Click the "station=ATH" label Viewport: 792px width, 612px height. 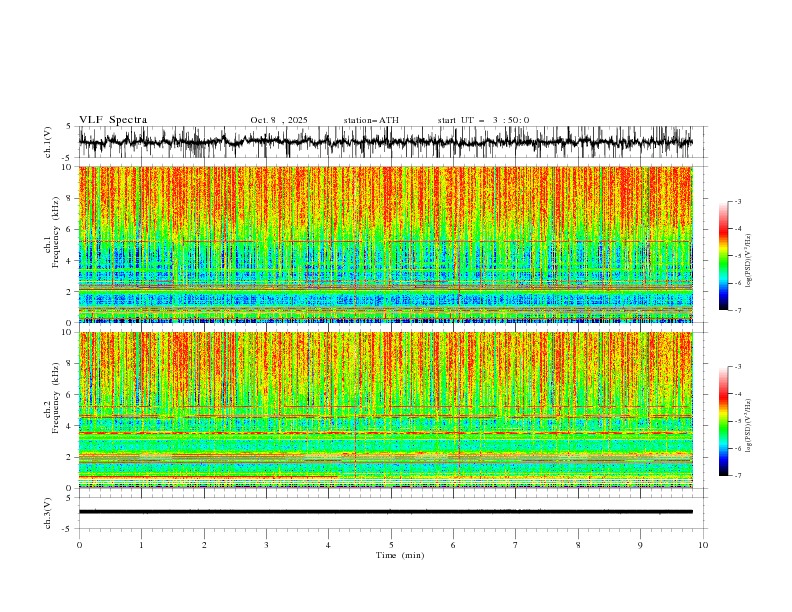coord(371,120)
